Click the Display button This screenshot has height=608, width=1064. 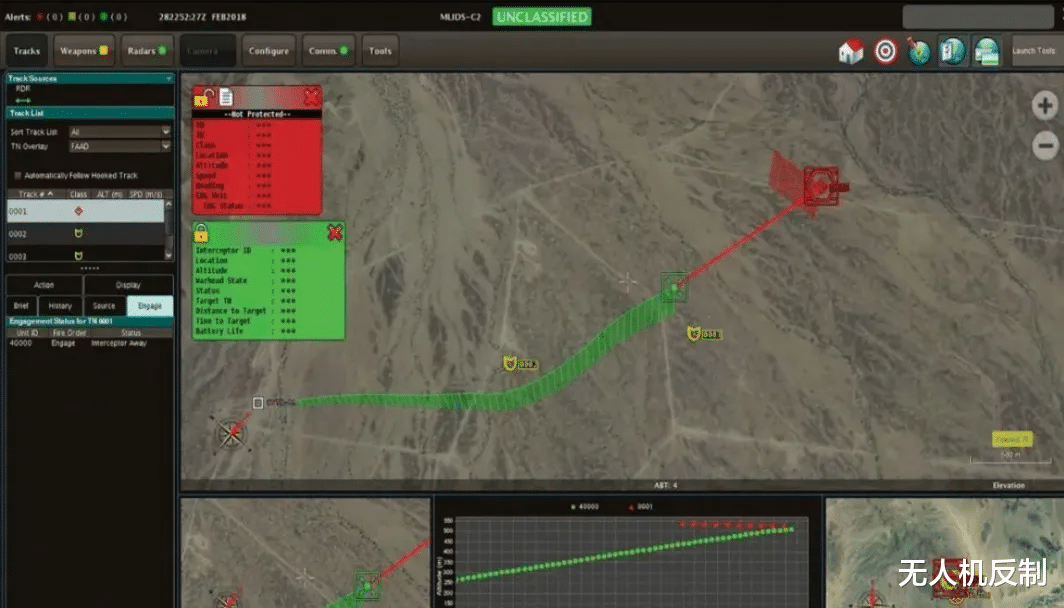[128, 285]
